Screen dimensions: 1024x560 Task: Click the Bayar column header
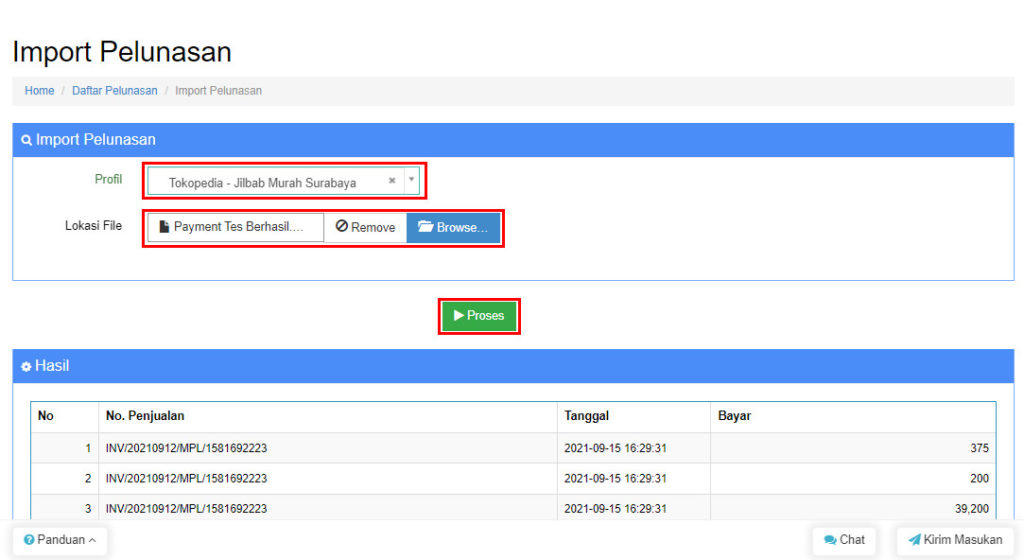(734, 416)
